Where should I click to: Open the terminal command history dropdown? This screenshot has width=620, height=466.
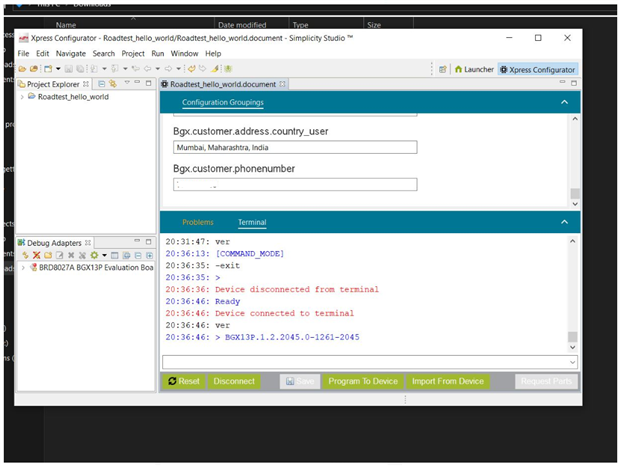pyautogui.click(x=572, y=361)
